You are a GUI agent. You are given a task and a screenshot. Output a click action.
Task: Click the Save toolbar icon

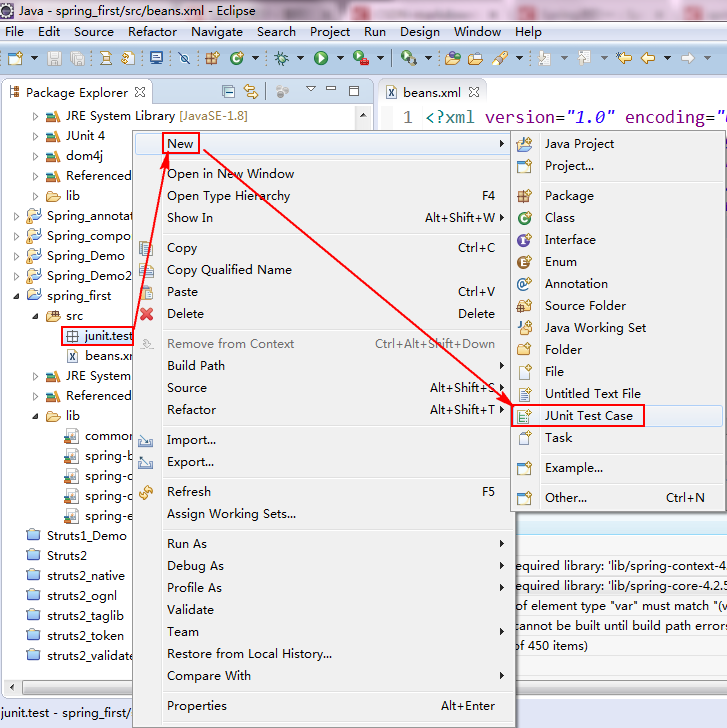[54, 58]
